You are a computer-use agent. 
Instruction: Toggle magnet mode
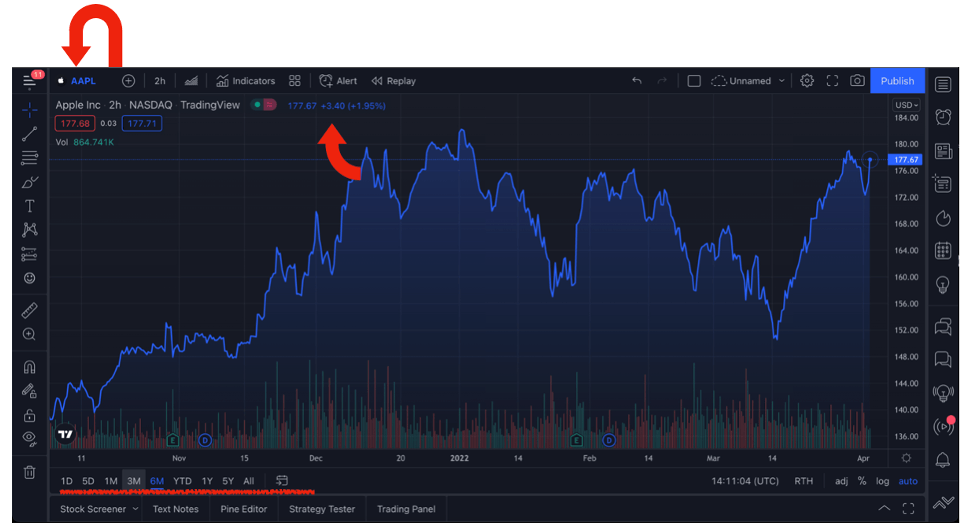tap(30, 367)
